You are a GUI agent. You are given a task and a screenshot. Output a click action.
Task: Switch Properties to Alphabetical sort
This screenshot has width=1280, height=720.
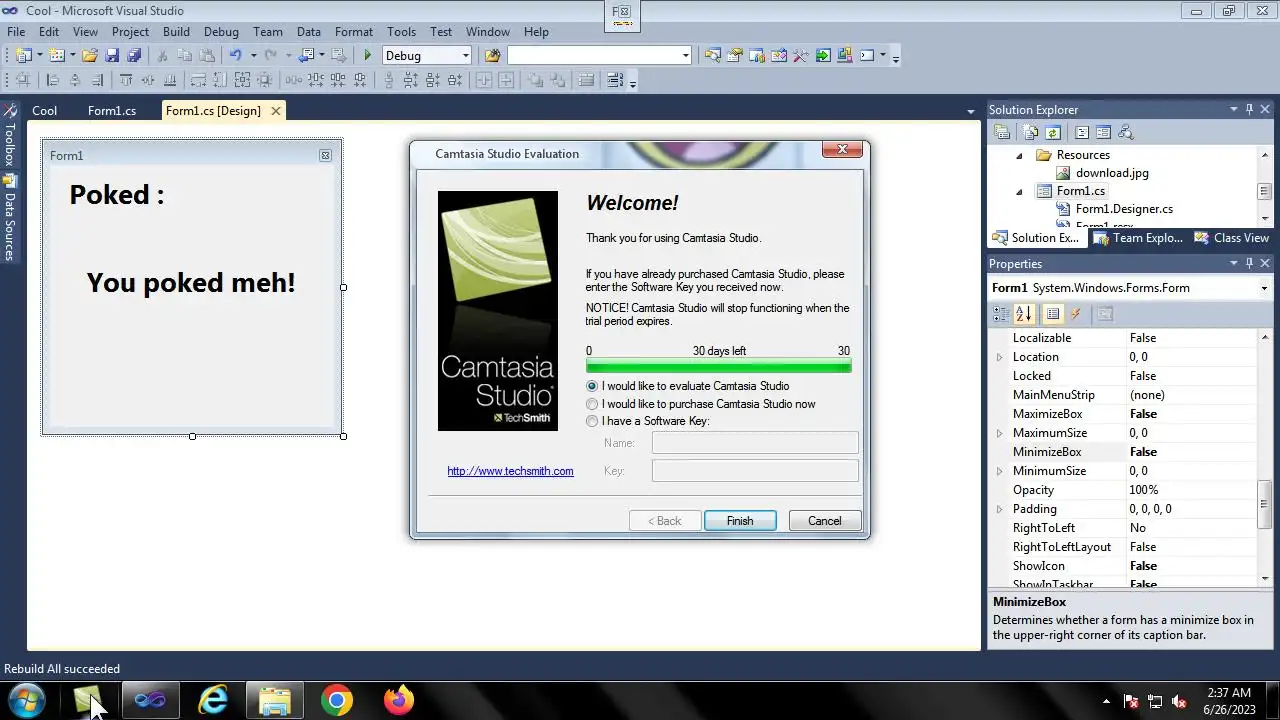tap(1023, 314)
